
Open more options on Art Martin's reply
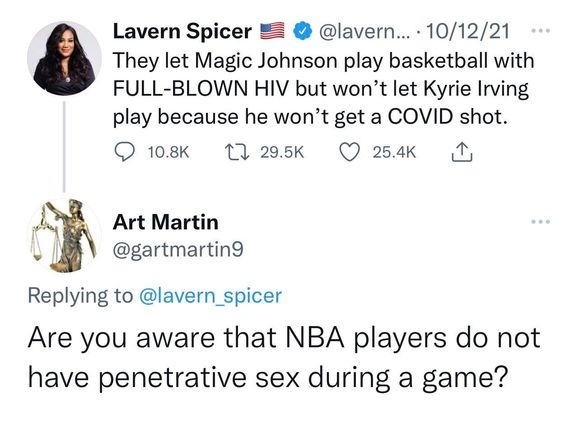(x=540, y=222)
